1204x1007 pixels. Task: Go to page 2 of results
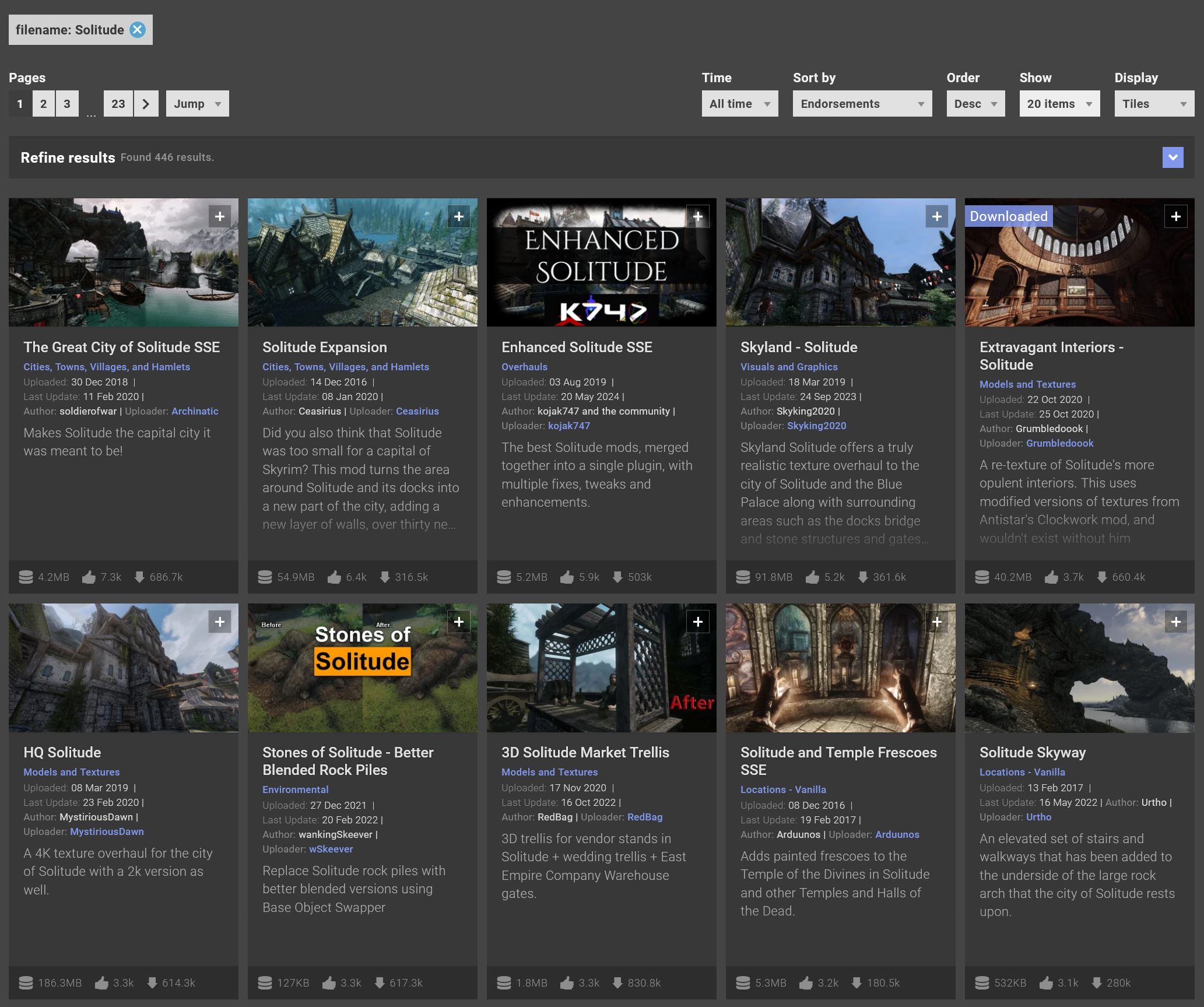(x=43, y=104)
